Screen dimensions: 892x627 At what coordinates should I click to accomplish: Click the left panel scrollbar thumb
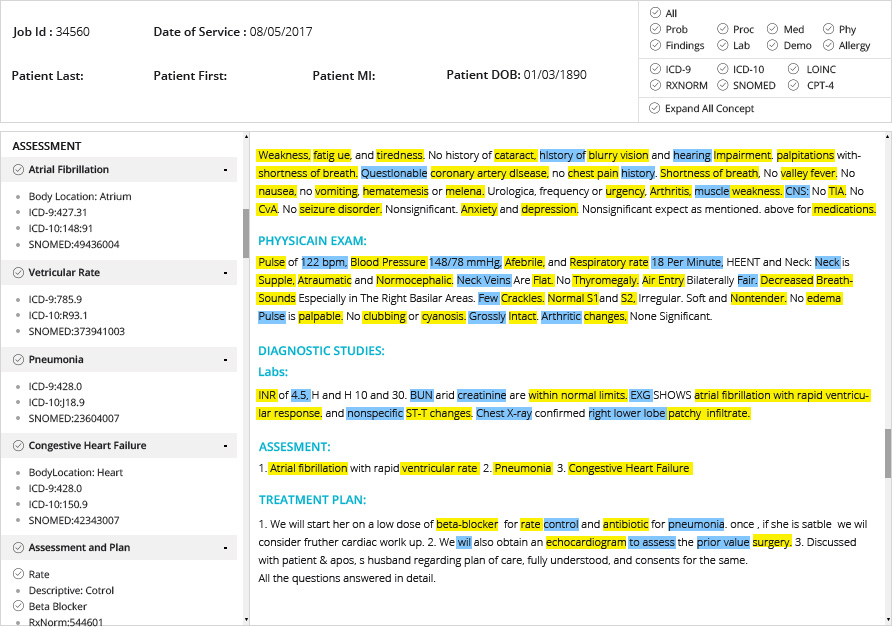coord(246,233)
